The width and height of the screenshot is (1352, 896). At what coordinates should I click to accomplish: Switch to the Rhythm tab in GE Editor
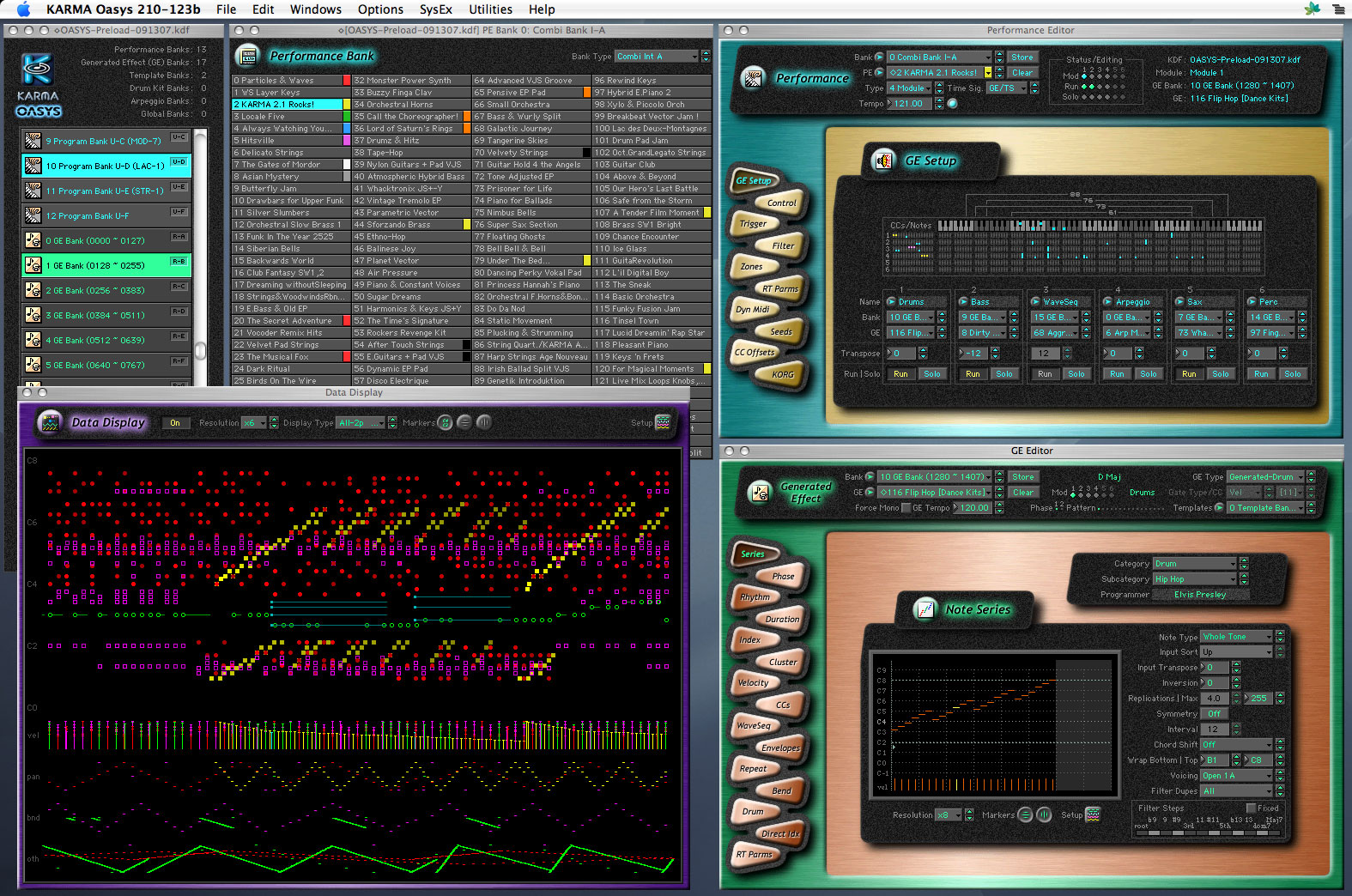pyautogui.click(x=755, y=597)
